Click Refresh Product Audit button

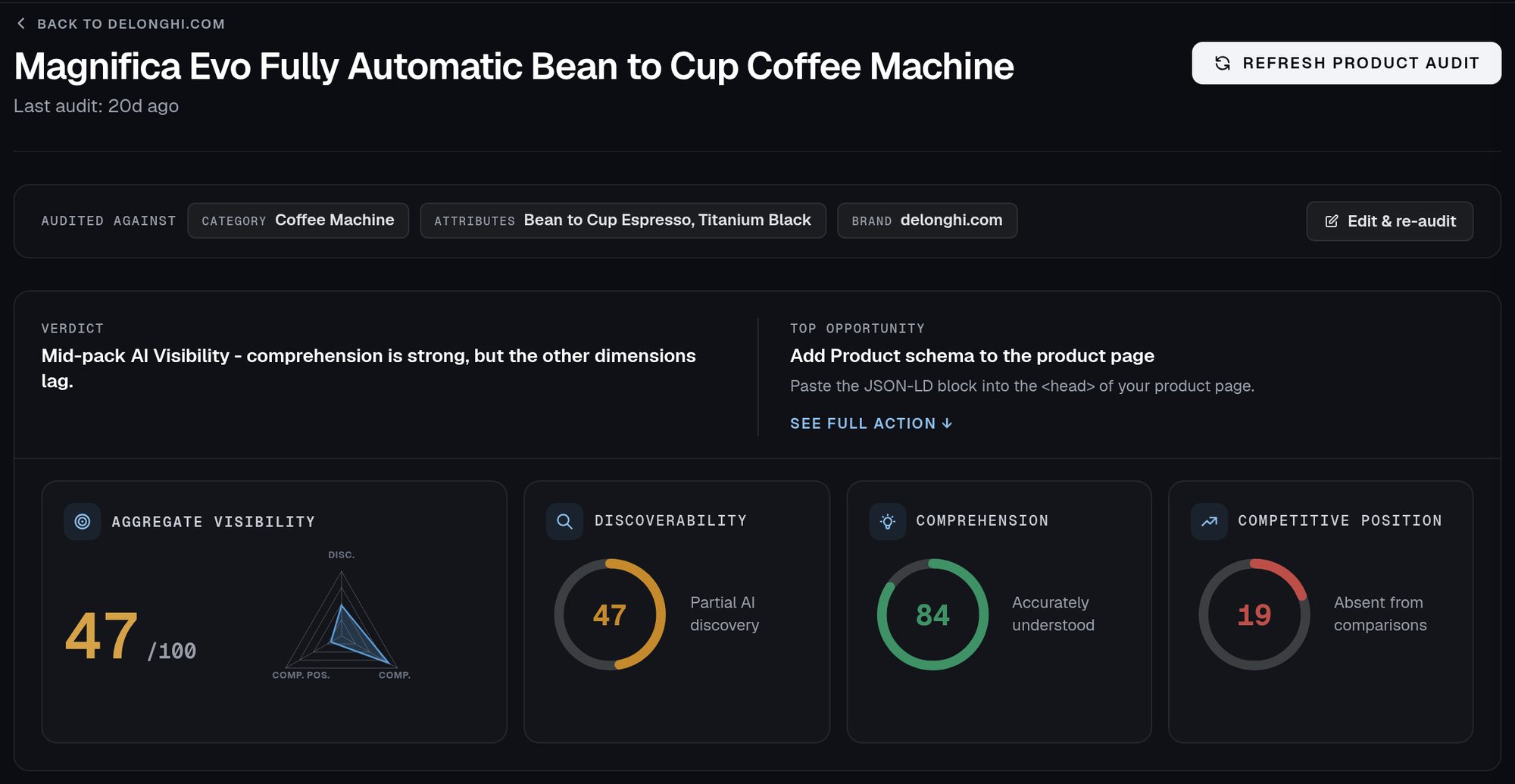click(x=1346, y=63)
